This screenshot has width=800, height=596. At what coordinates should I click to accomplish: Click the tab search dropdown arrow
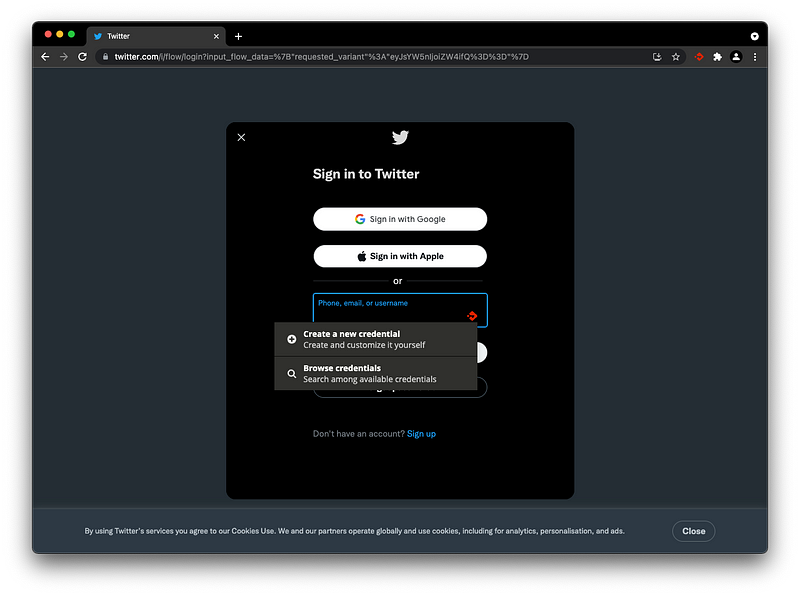(x=754, y=36)
